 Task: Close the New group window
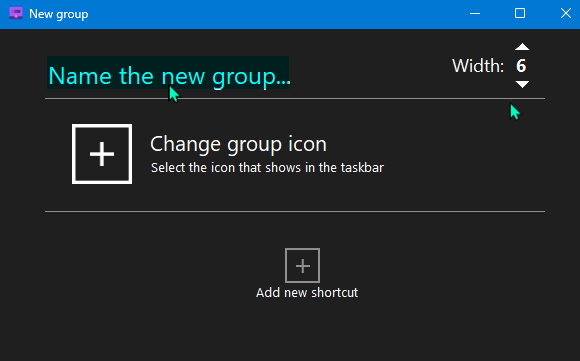tap(566, 14)
